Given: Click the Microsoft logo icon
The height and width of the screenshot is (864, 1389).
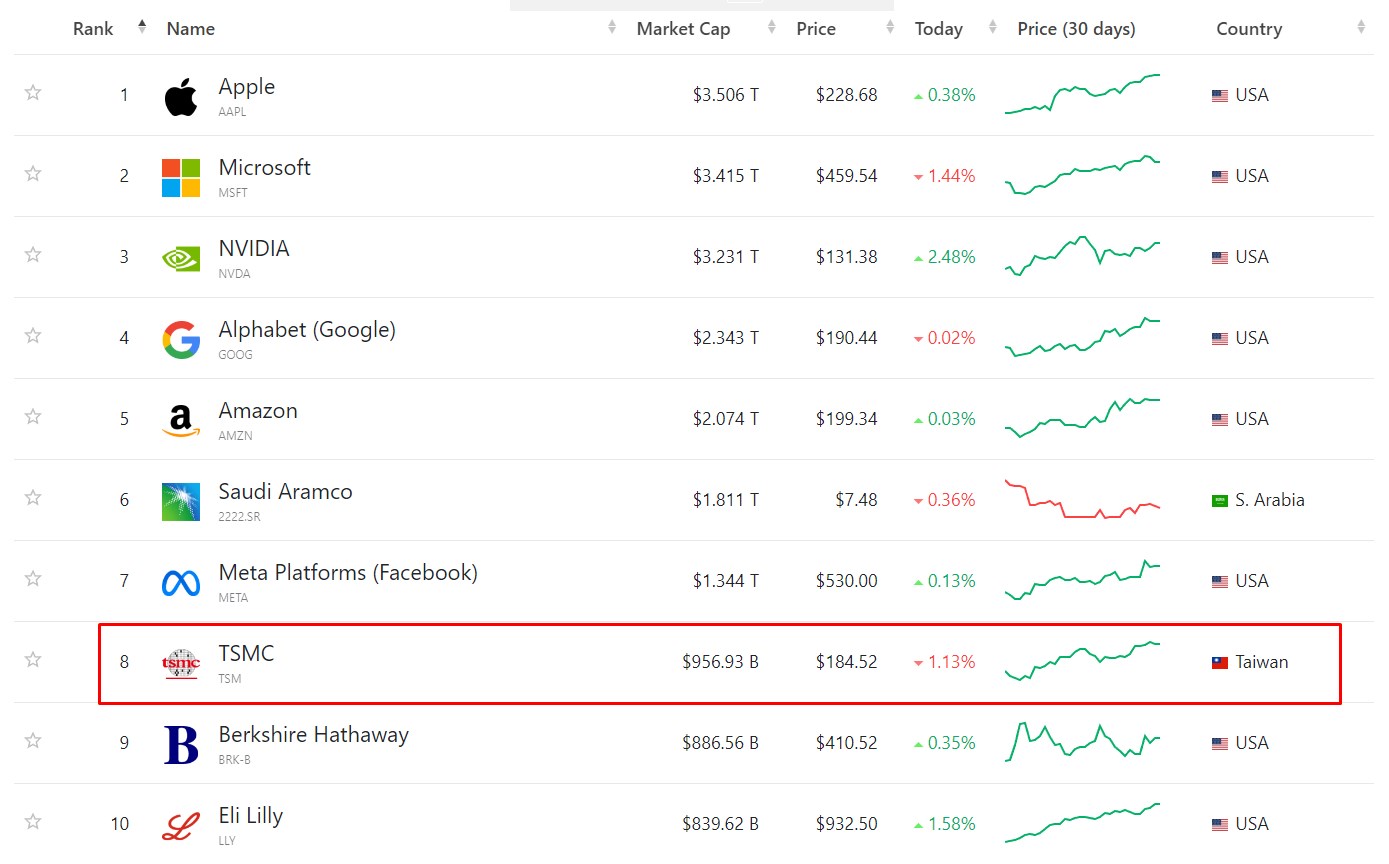Looking at the screenshot, I should [181, 177].
